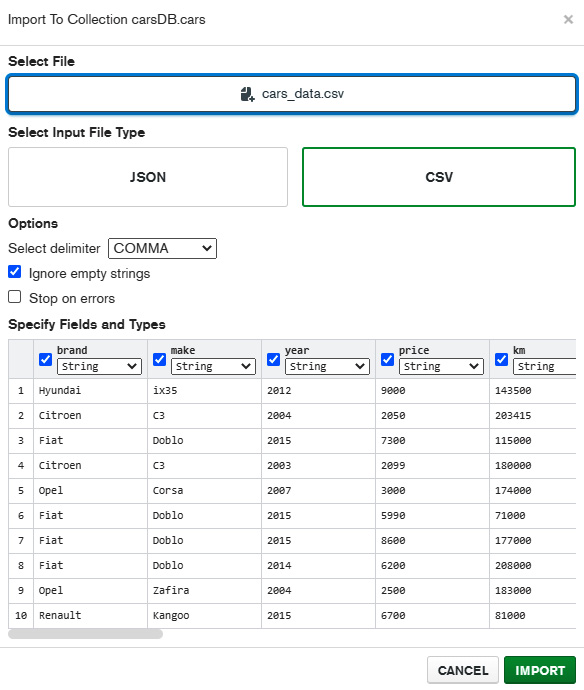Click the CANCEL button

(x=463, y=670)
